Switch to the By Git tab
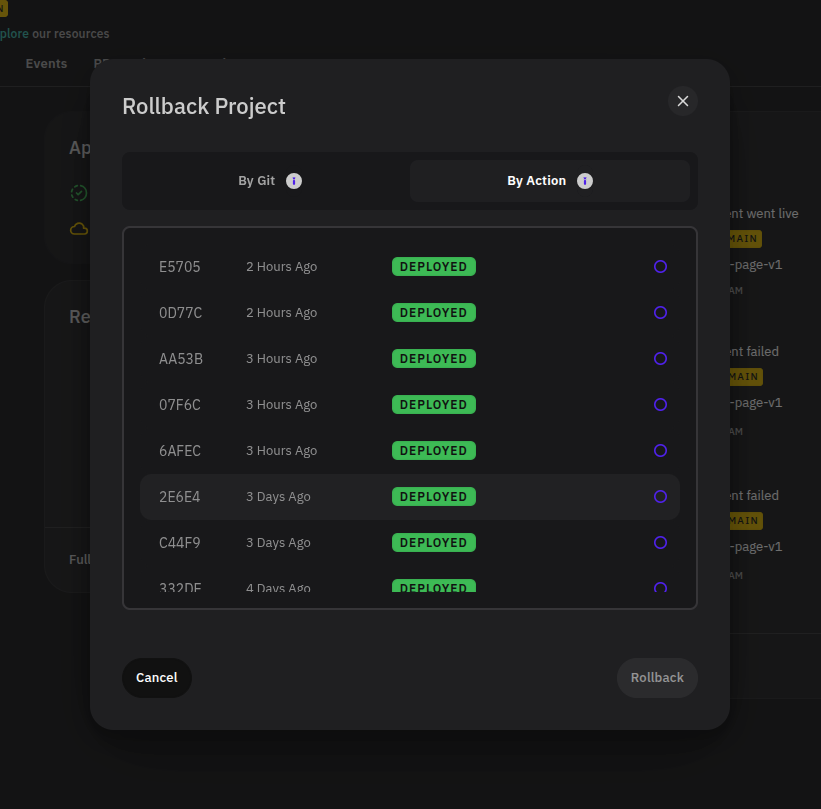Screen dimensions: 821x809 270,181
